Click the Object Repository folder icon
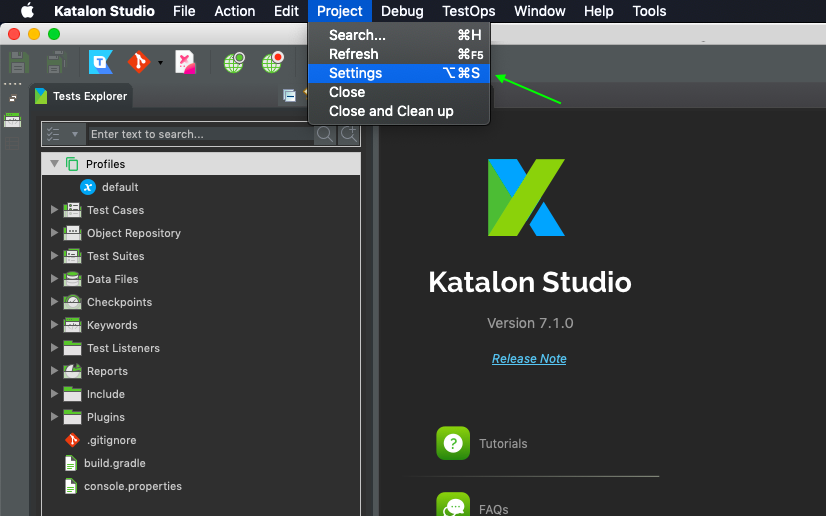This screenshot has height=516, width=826. coord(72,233)
